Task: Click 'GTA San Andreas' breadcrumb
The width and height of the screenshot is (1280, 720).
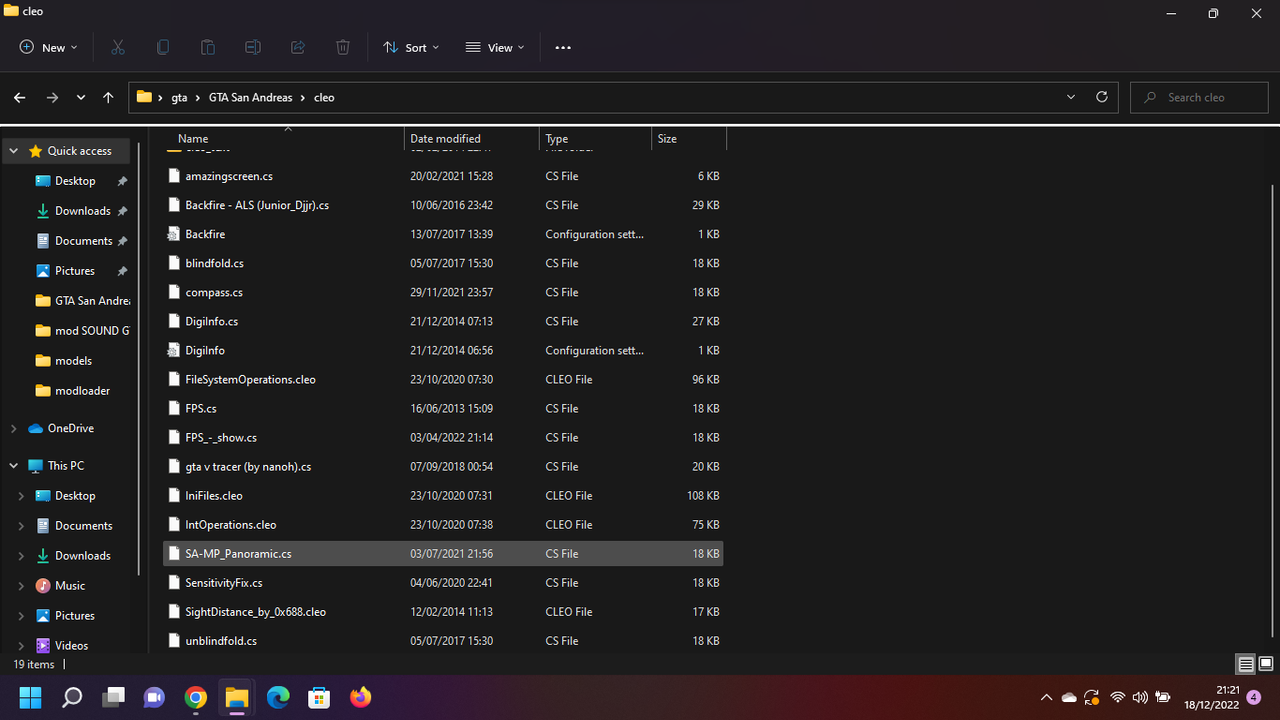Action: tap(250, 97)
